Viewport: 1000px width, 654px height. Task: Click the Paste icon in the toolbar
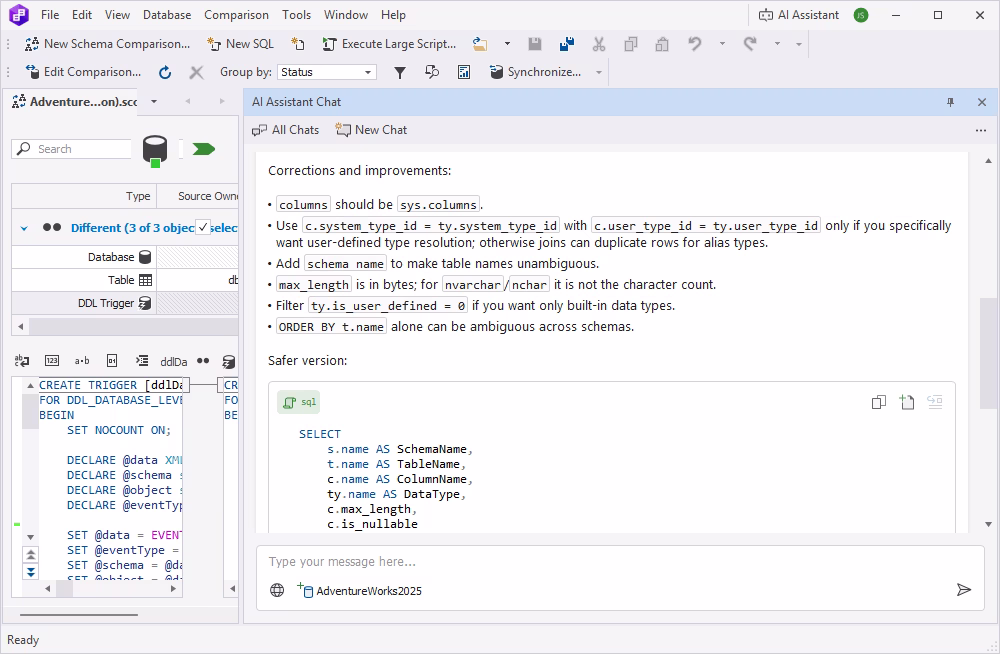coord(663,44)
